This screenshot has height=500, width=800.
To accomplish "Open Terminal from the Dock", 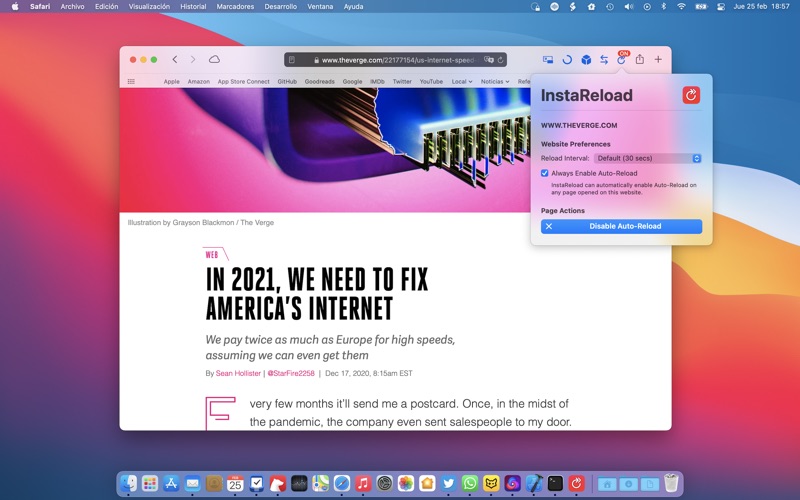I will (x=555, y=483).
